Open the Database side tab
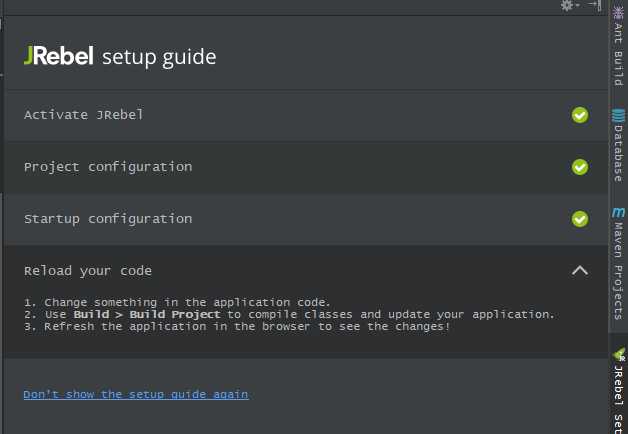 coord(618,145)
